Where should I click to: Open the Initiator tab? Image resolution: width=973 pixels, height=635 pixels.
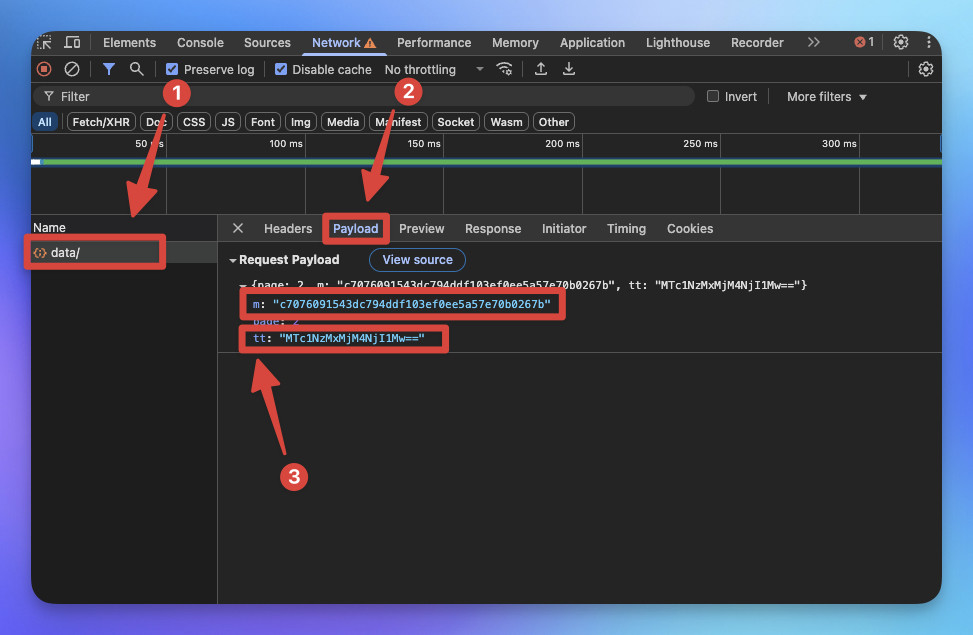point(563,228)
